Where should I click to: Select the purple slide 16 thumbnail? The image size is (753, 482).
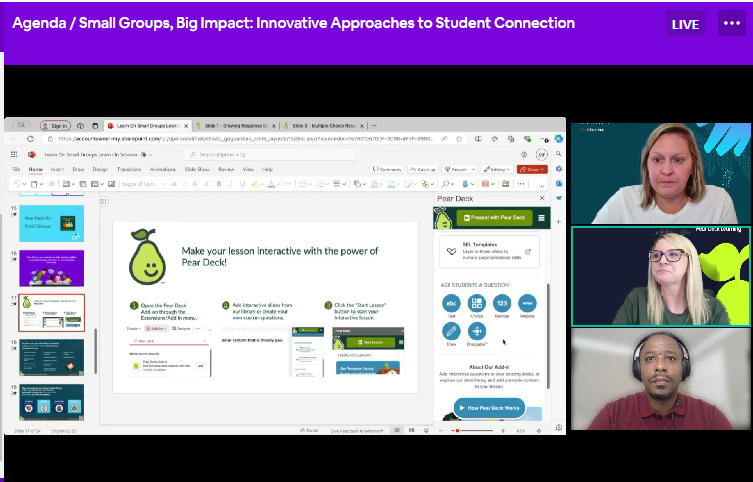(x=51, y=268)
